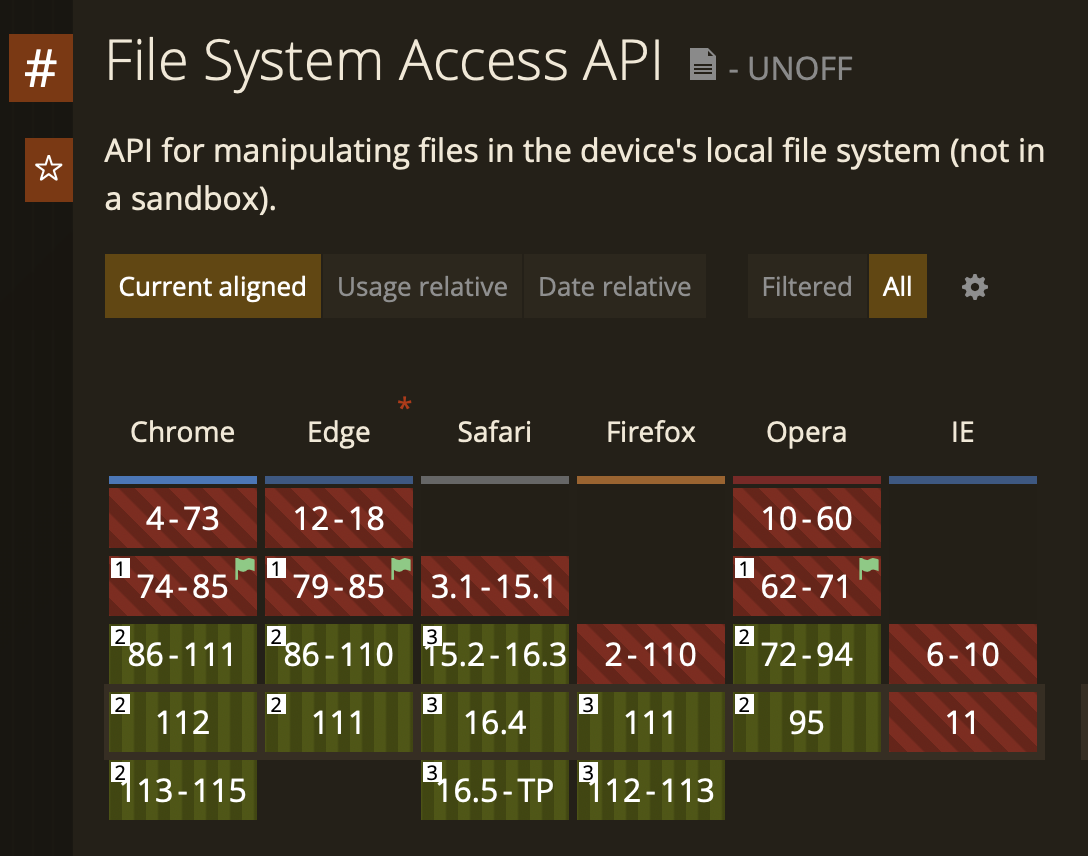Click the green flag icon on Edge 79-85
1088x856 pixels.
point(400,566)
